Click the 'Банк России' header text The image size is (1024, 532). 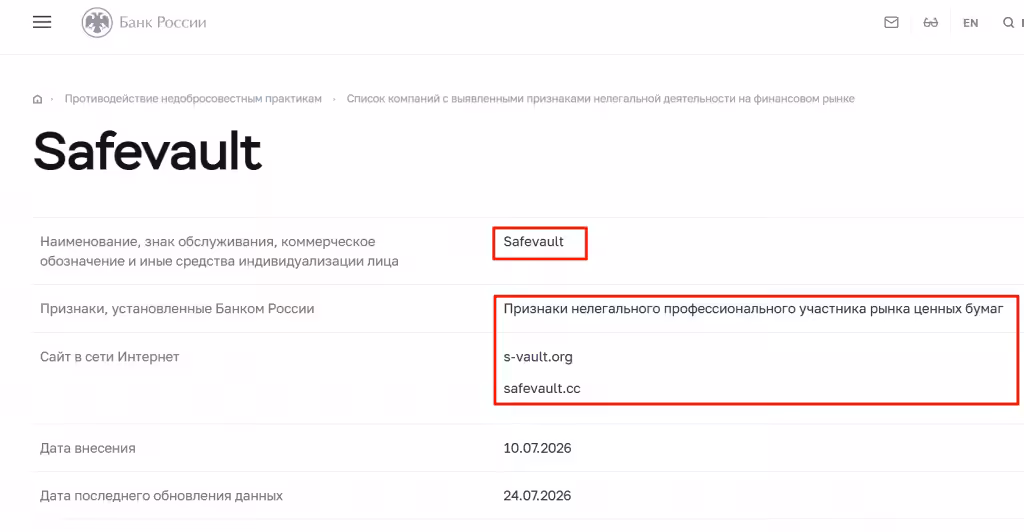163,23
